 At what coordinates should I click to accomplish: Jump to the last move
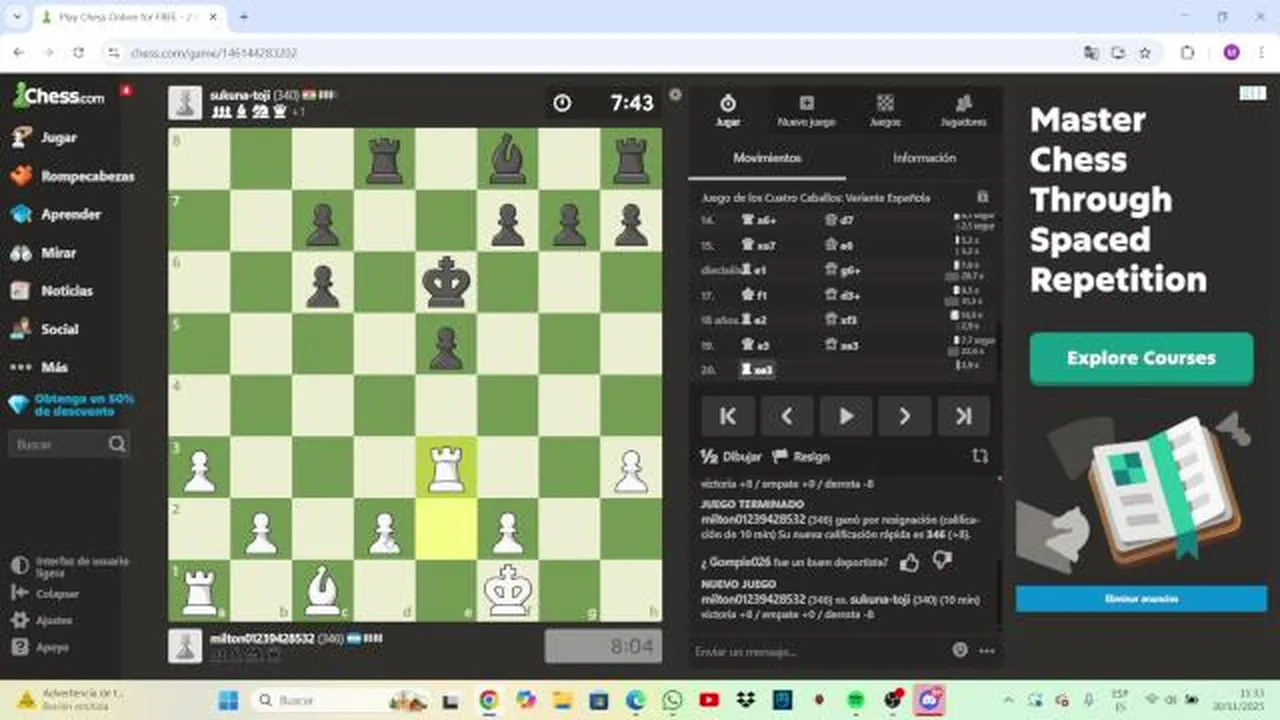[x=964, y=416]
